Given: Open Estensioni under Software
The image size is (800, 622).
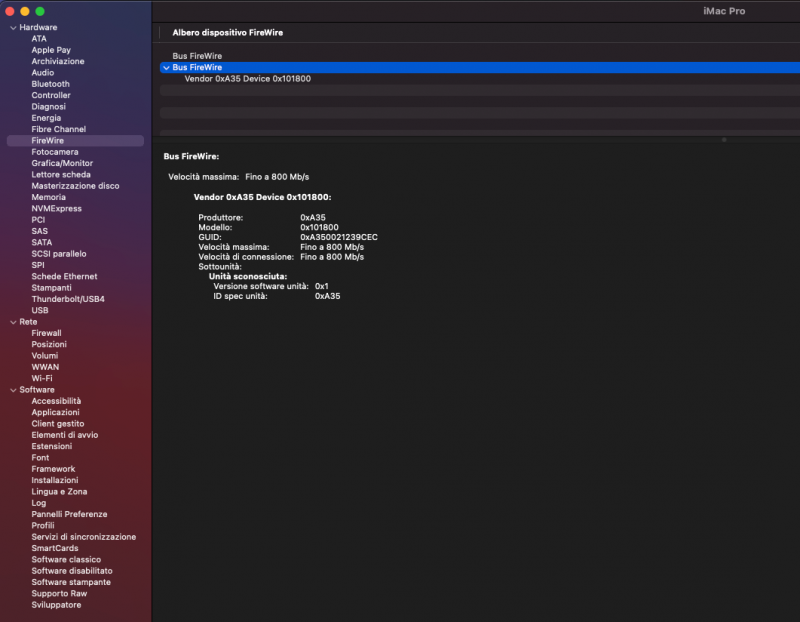Looking at the screenshot, I should pos(52,446).
